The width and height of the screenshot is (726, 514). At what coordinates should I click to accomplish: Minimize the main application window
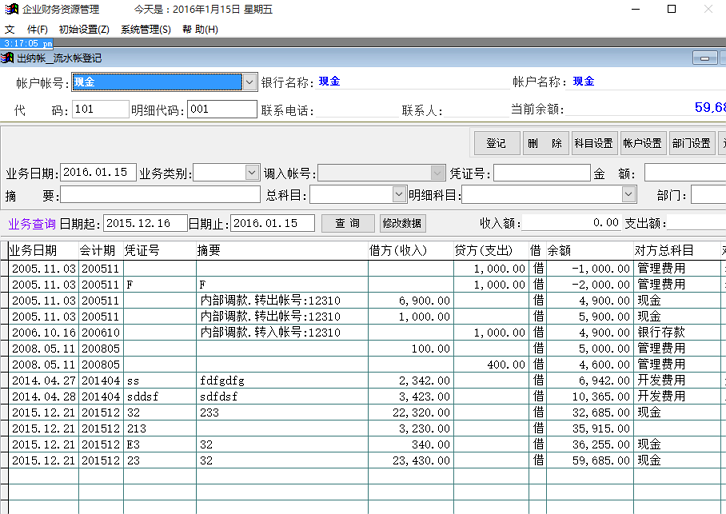[636, 9]
